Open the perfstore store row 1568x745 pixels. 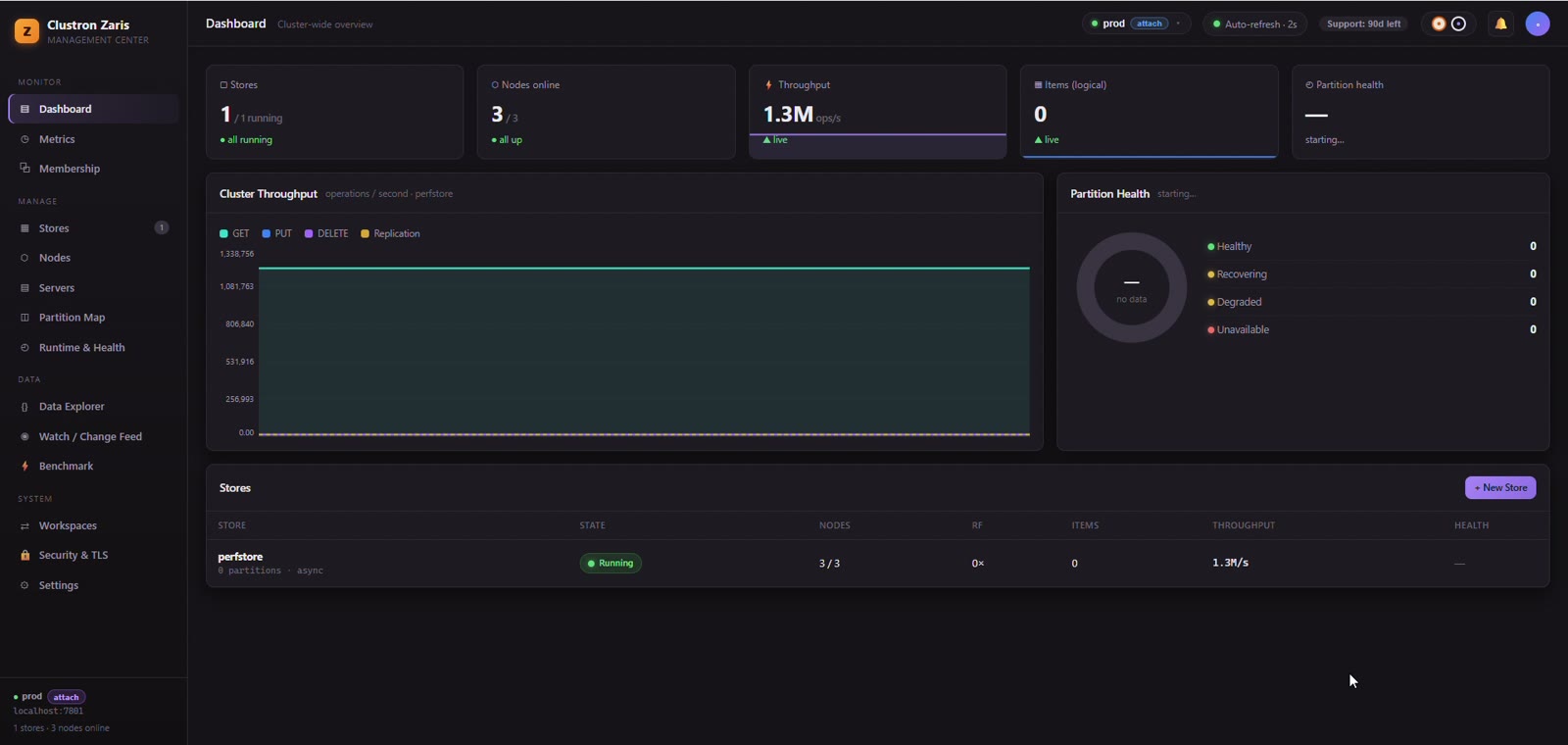877,563
